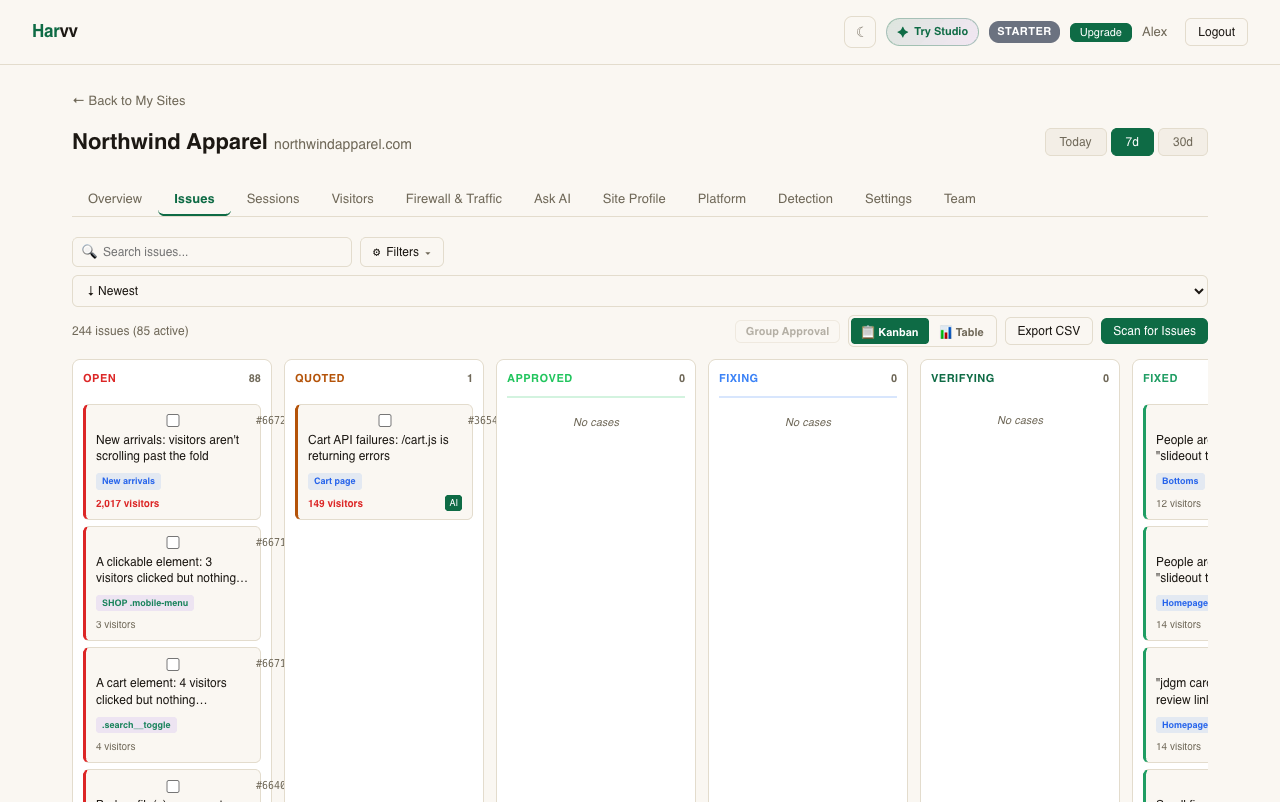Open the Visitors tab
Screen dimensions: 1280x802
click(x=353, y=199)
